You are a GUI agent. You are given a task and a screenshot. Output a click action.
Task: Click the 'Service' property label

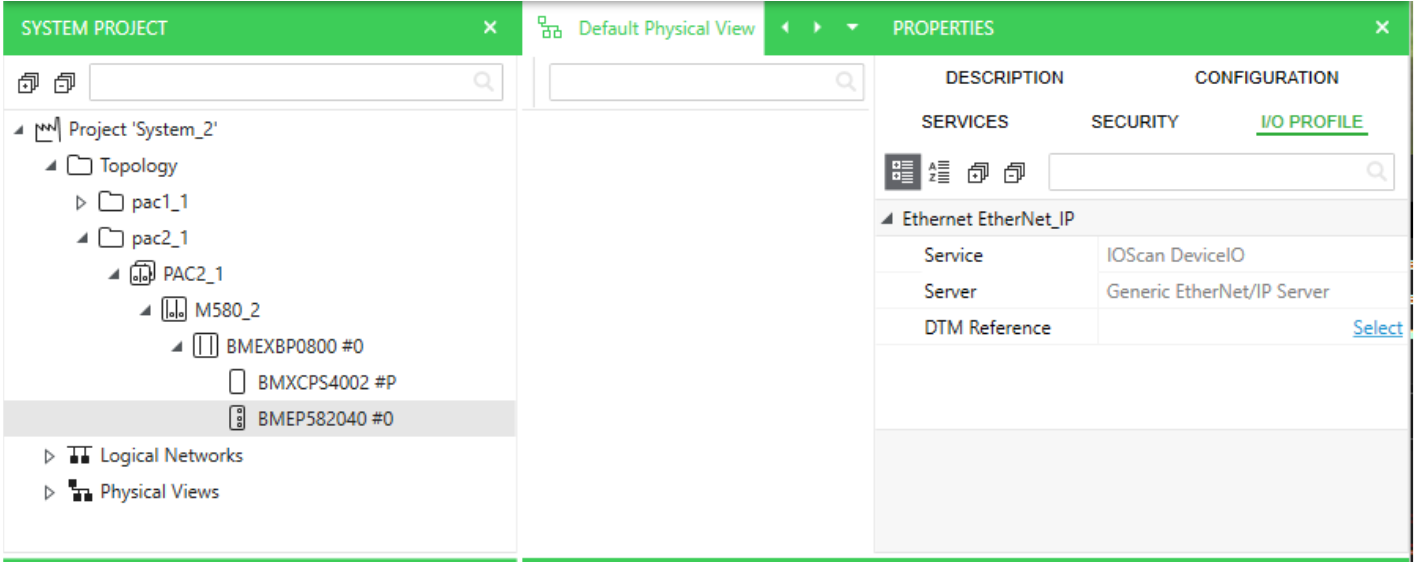coord(953,255)
